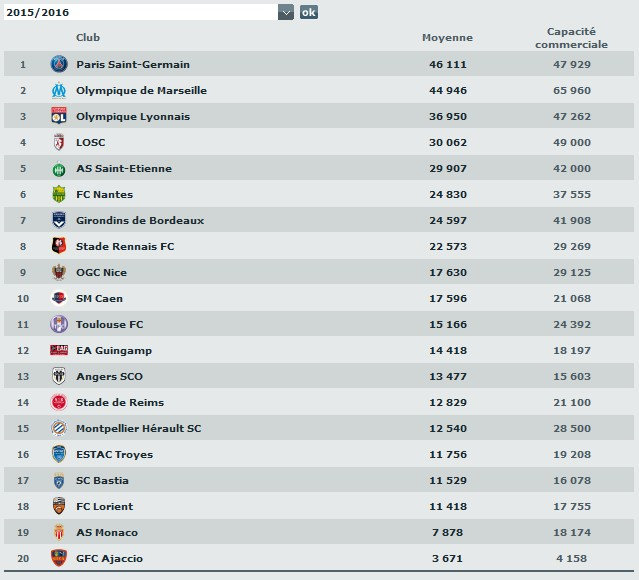Click the Montpellier Hérault SC crest
The image size is (639, 580).
pyautogui.click(x=58, y=428)
